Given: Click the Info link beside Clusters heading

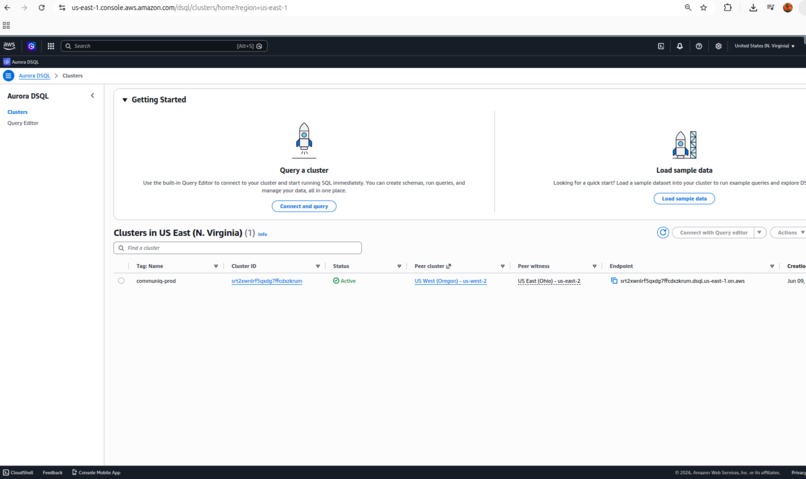Looking at the screenshot, I should point(262,234).
